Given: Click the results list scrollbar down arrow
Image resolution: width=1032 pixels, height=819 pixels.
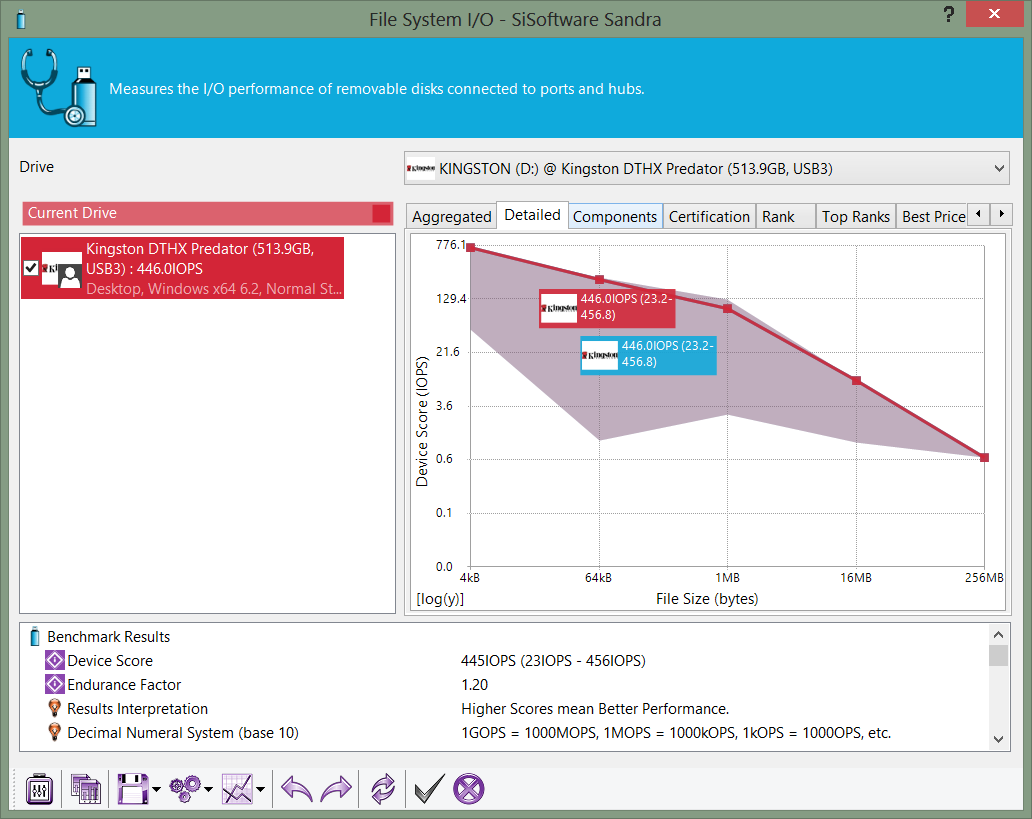Looking at the screenshot, I should [x=998, y=739].
